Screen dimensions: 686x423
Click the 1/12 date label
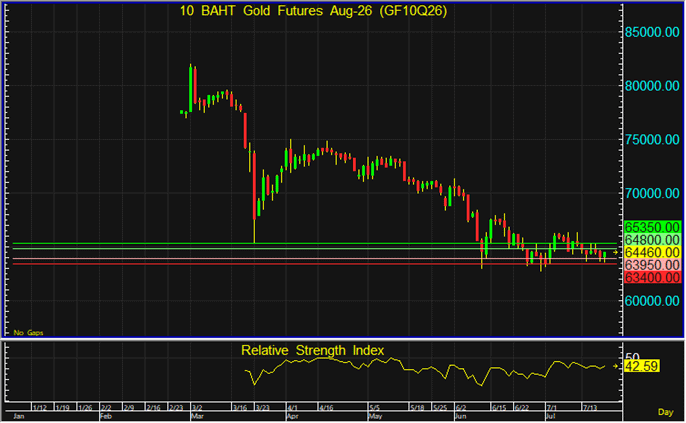click(x=40, y=408)
